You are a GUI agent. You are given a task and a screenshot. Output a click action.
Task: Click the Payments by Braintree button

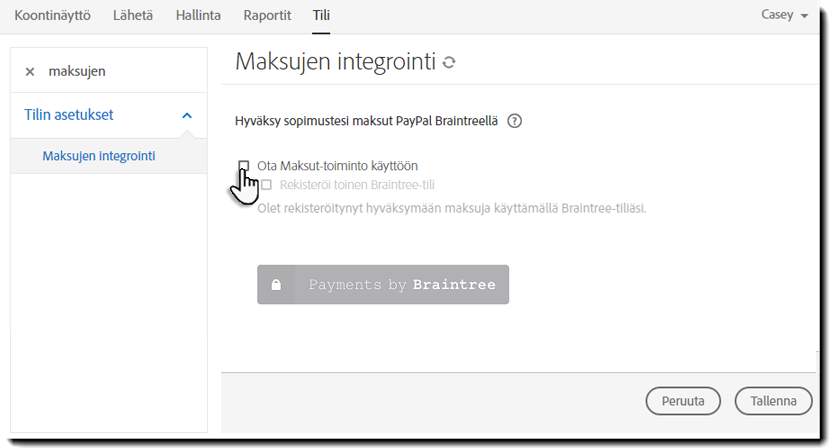[383, 285]
